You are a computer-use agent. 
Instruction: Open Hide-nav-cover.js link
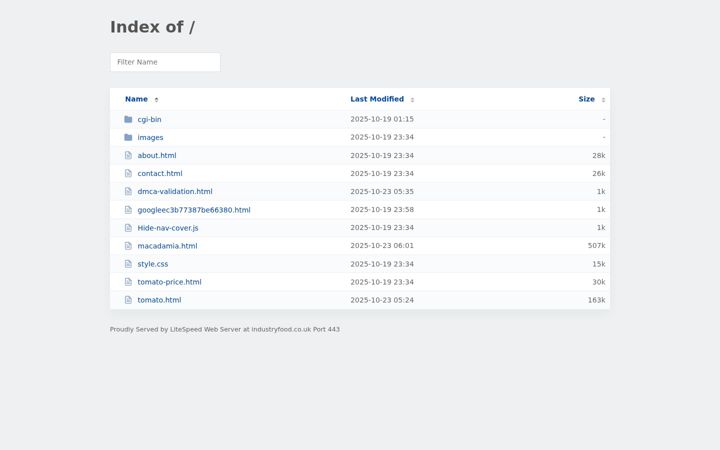[x=168, y=228]
